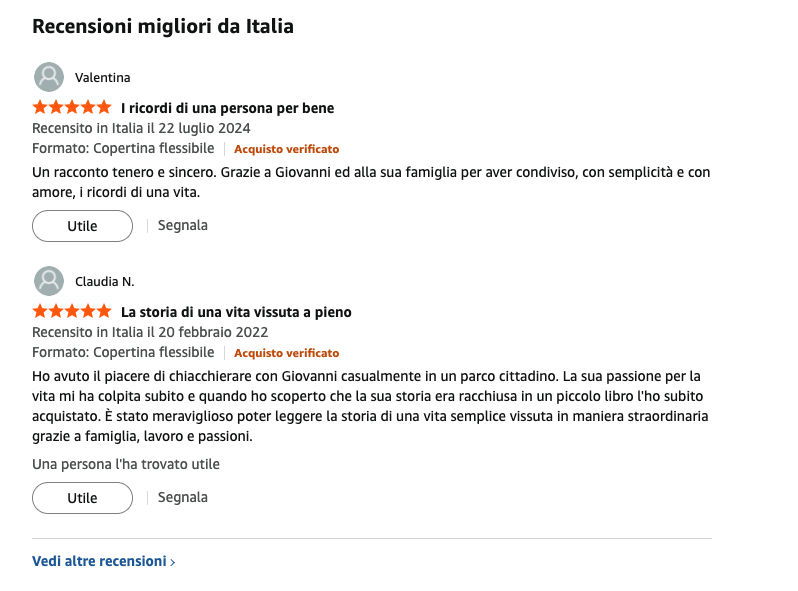Open 'La storia di una vita vissuta a pieno'

236,312
